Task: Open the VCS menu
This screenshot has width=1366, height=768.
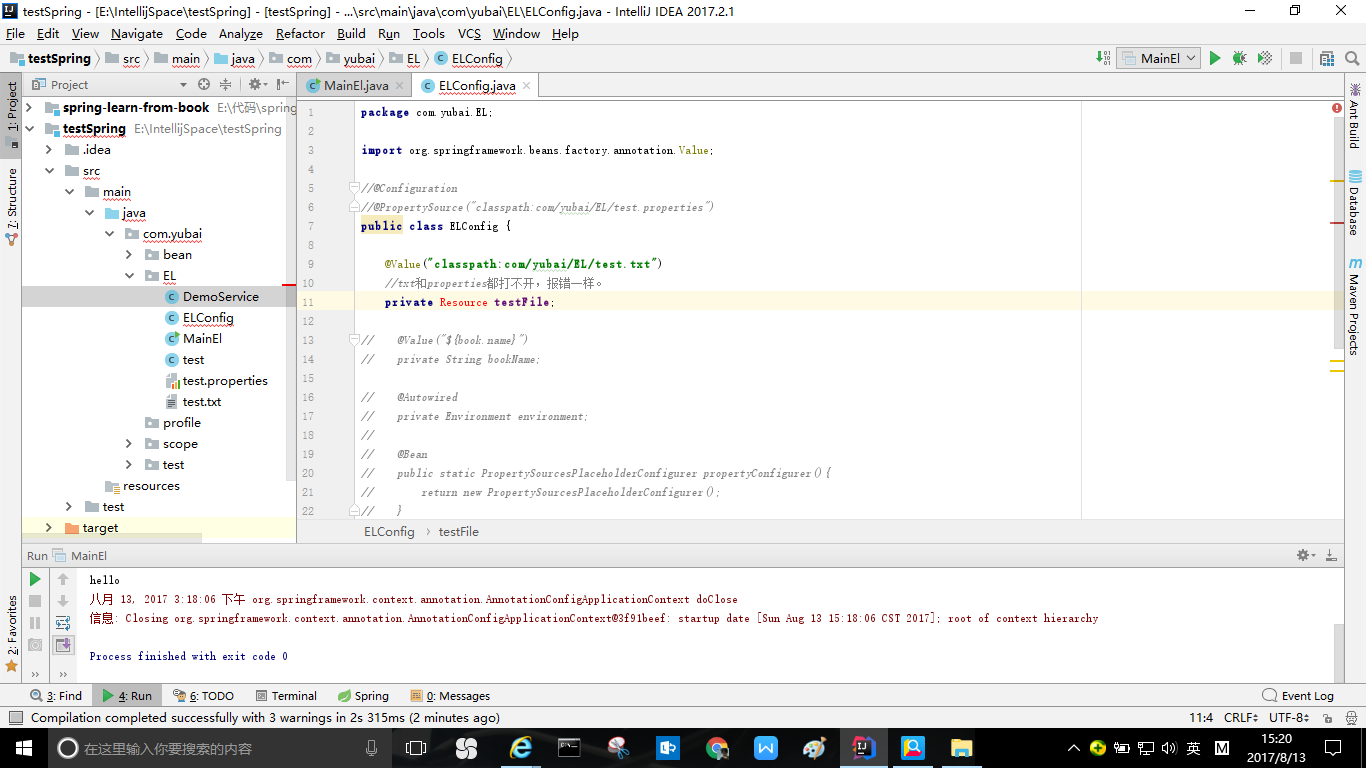Action: [469, 33]
